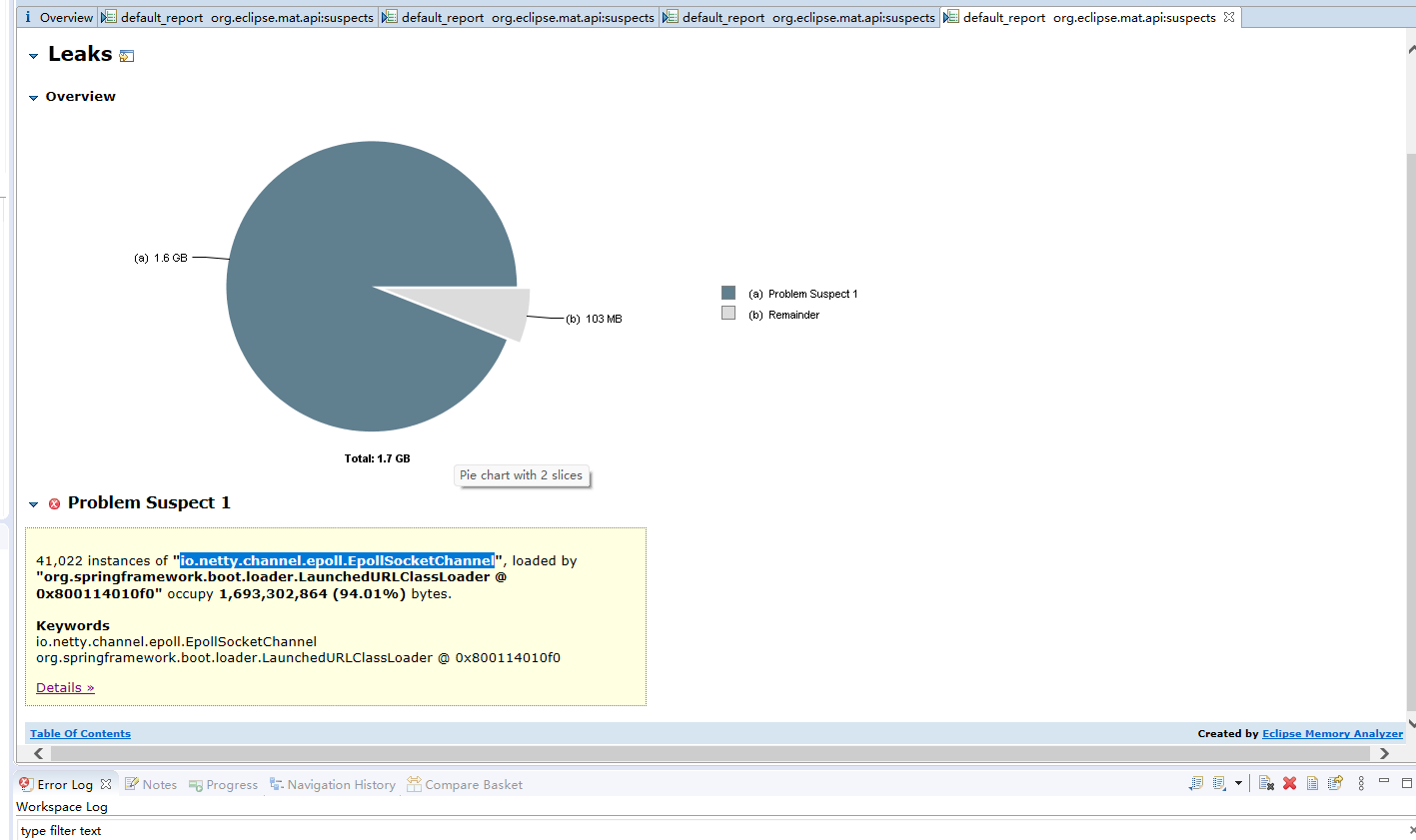Click the Remainder legend color swatch
The image size is (1416, 840).
[728, 313]
